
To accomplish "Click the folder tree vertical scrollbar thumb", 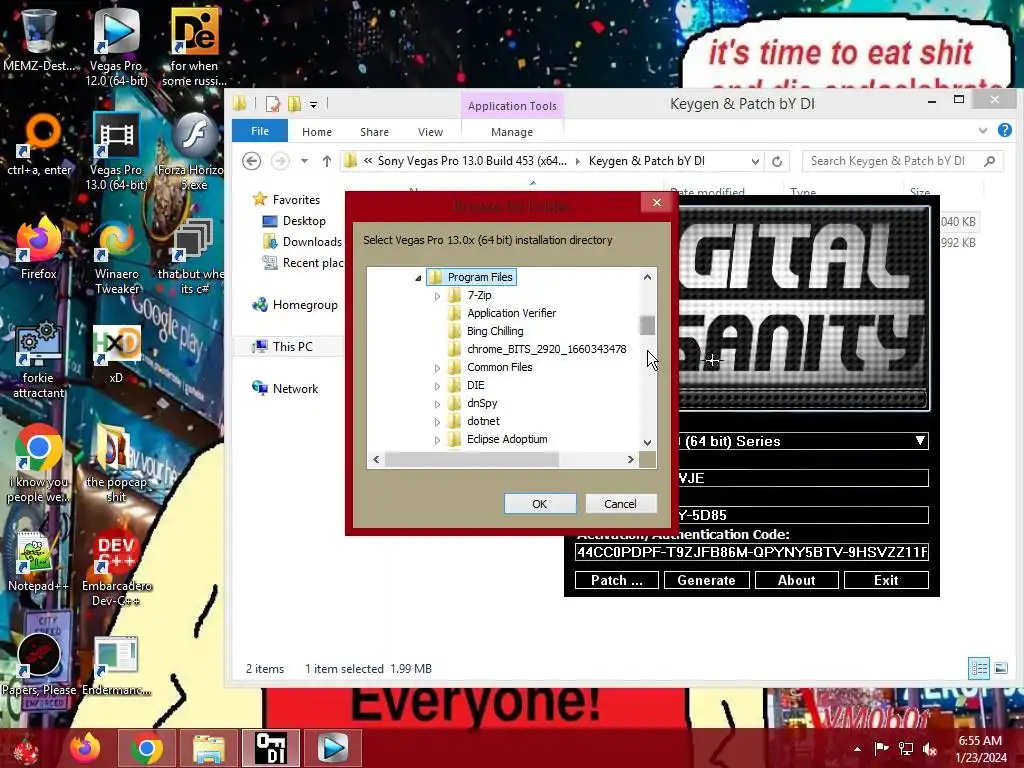I will [x=647, y=325].
